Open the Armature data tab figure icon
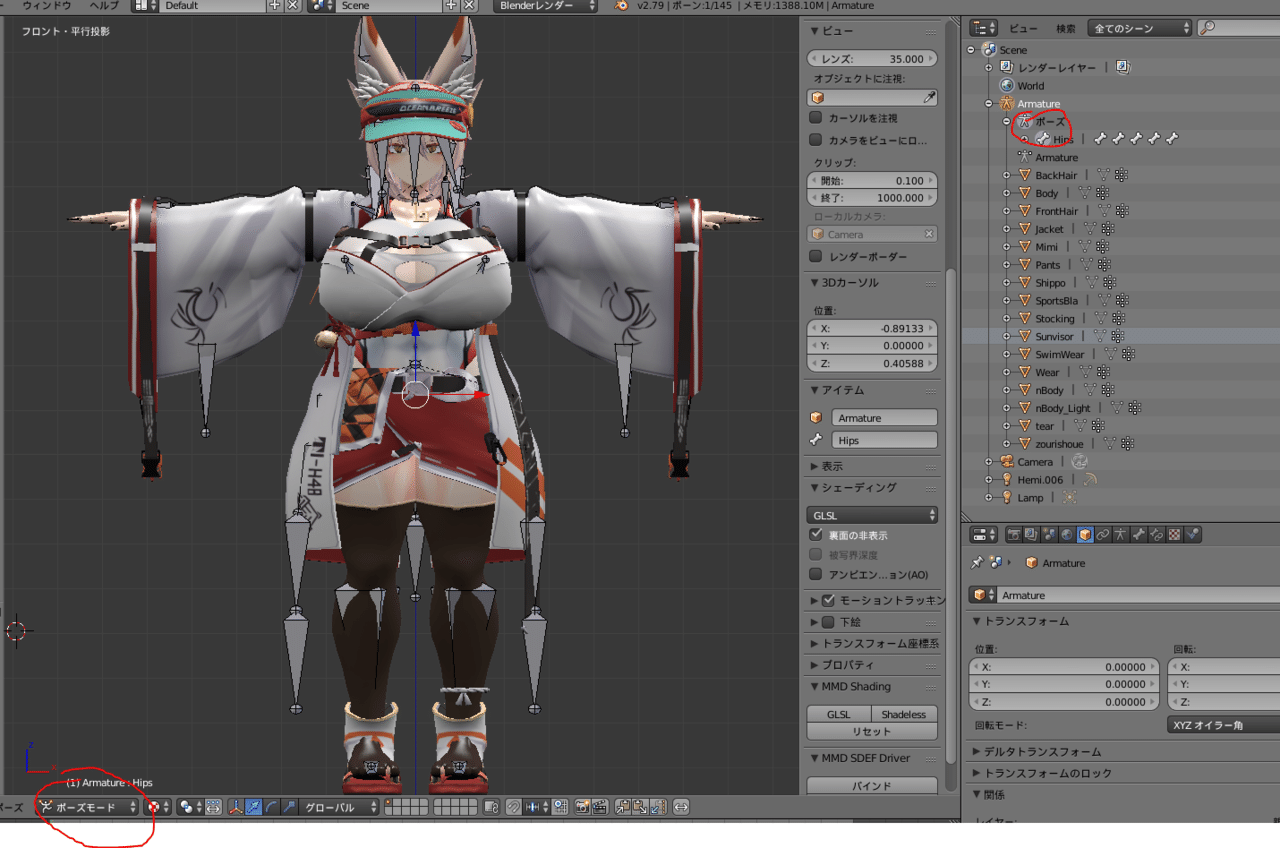Screen dimensions: 1280x848 point(1121,535)
